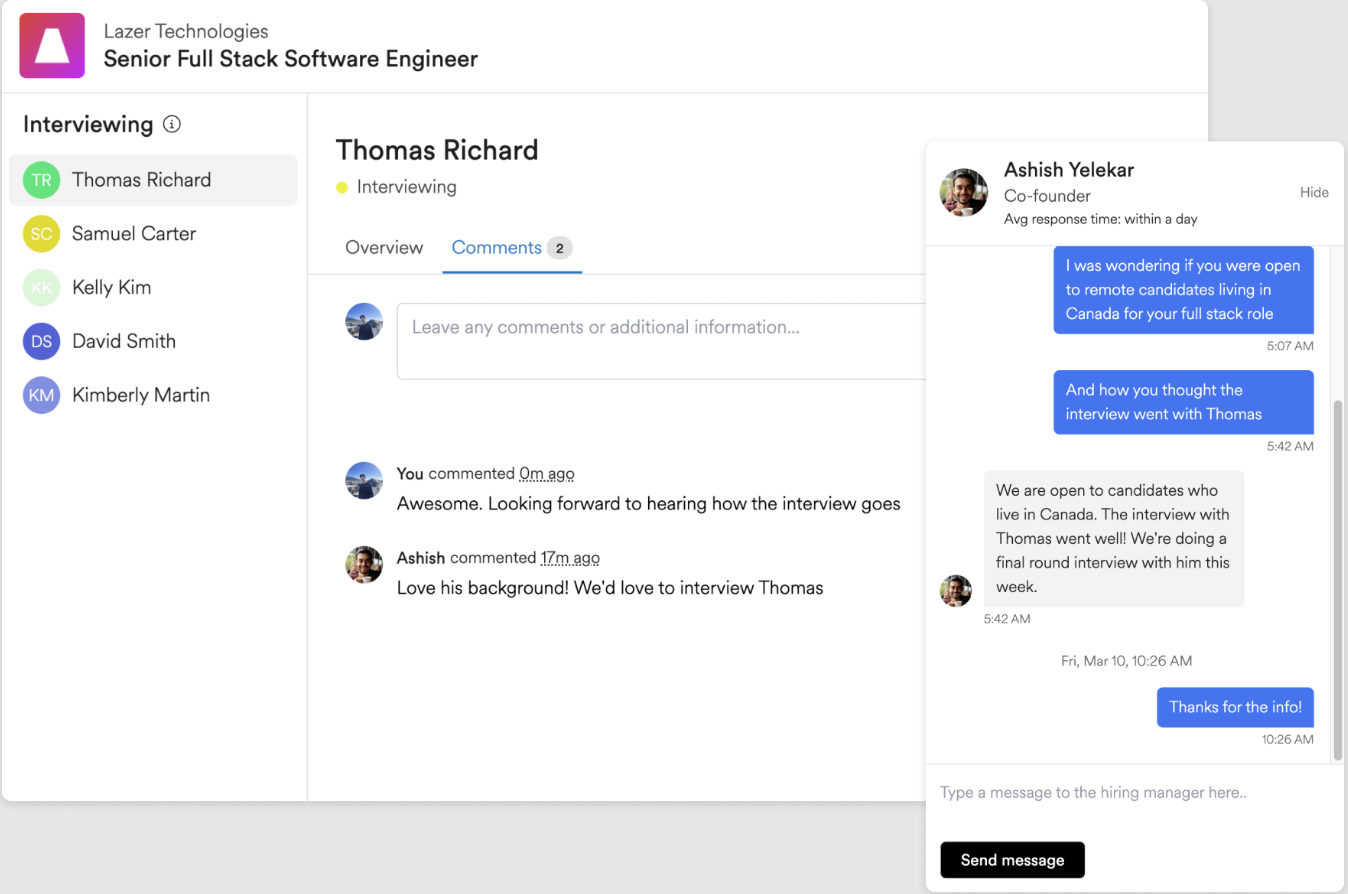
Task: Select Samuel Carter from the candidate list
Action: tap(134, 234)
